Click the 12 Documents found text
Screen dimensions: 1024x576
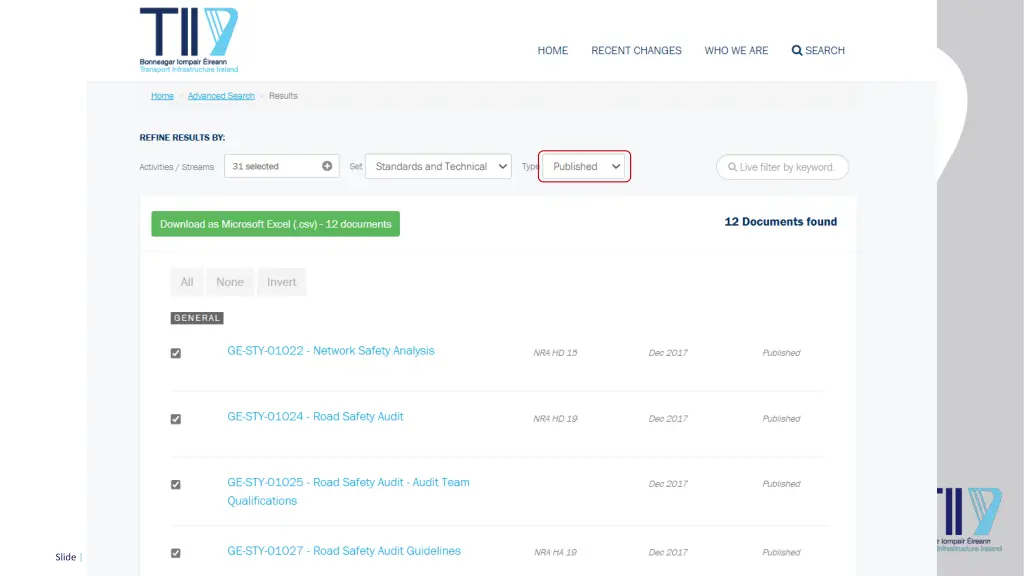pos(780,222)
